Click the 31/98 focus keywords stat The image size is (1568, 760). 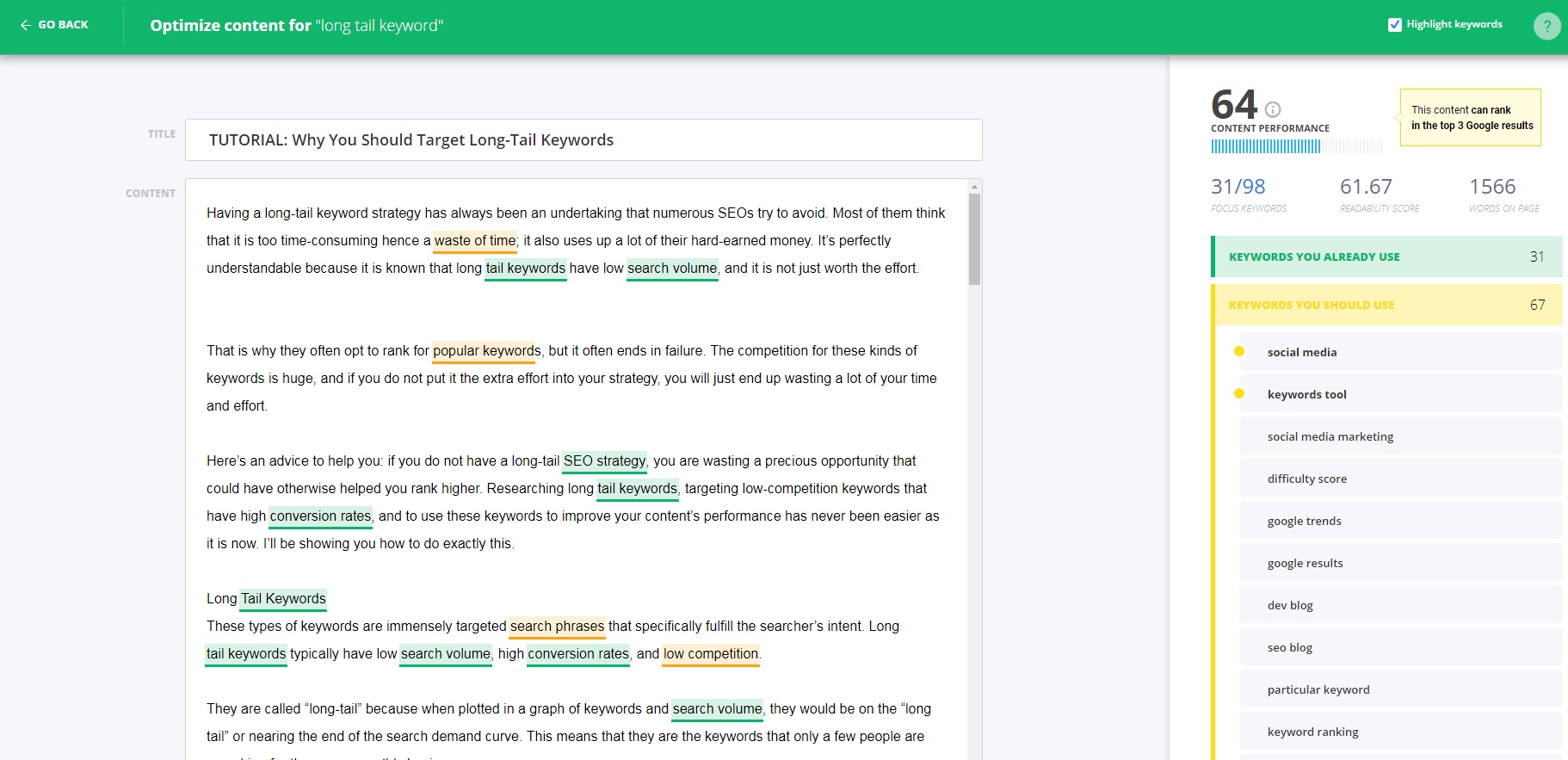(x=1238, y=187)
